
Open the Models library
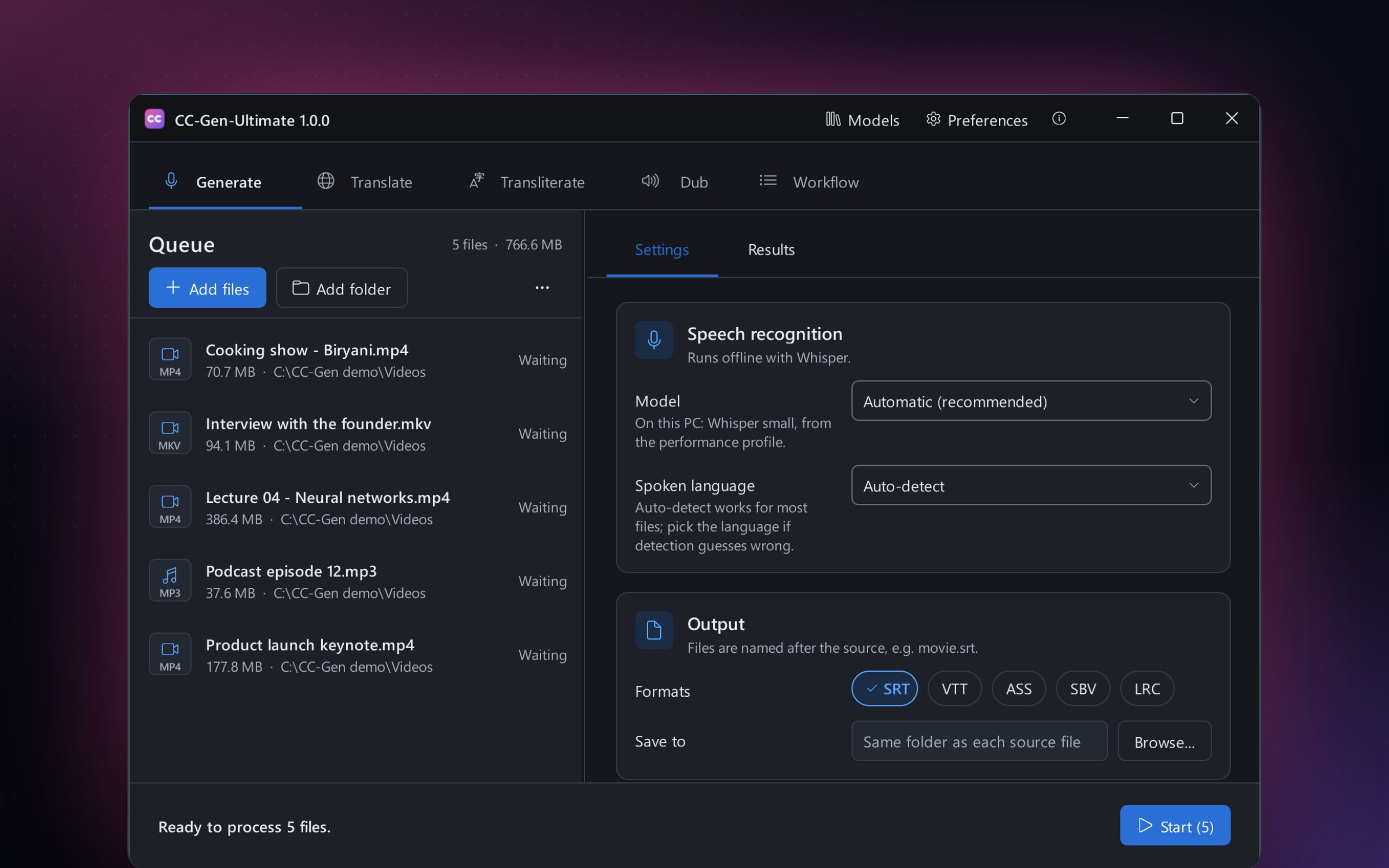[x=862, y=120]
